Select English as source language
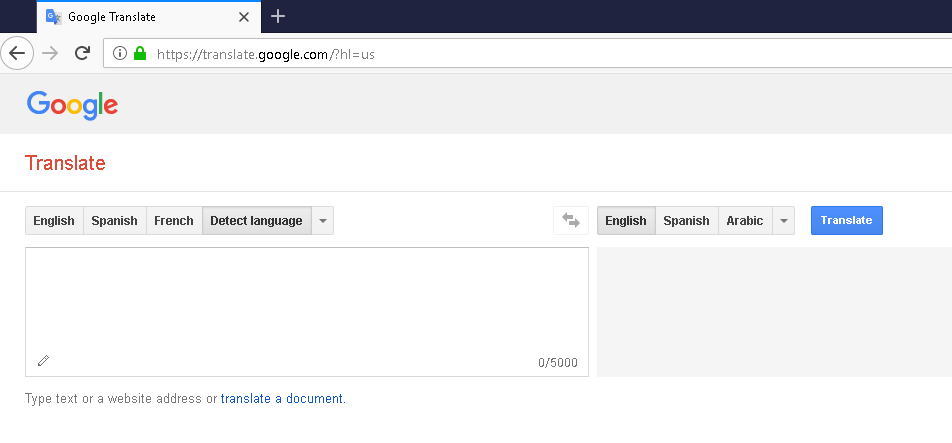This screenshot has height=443, width=952. pos(54,221)
